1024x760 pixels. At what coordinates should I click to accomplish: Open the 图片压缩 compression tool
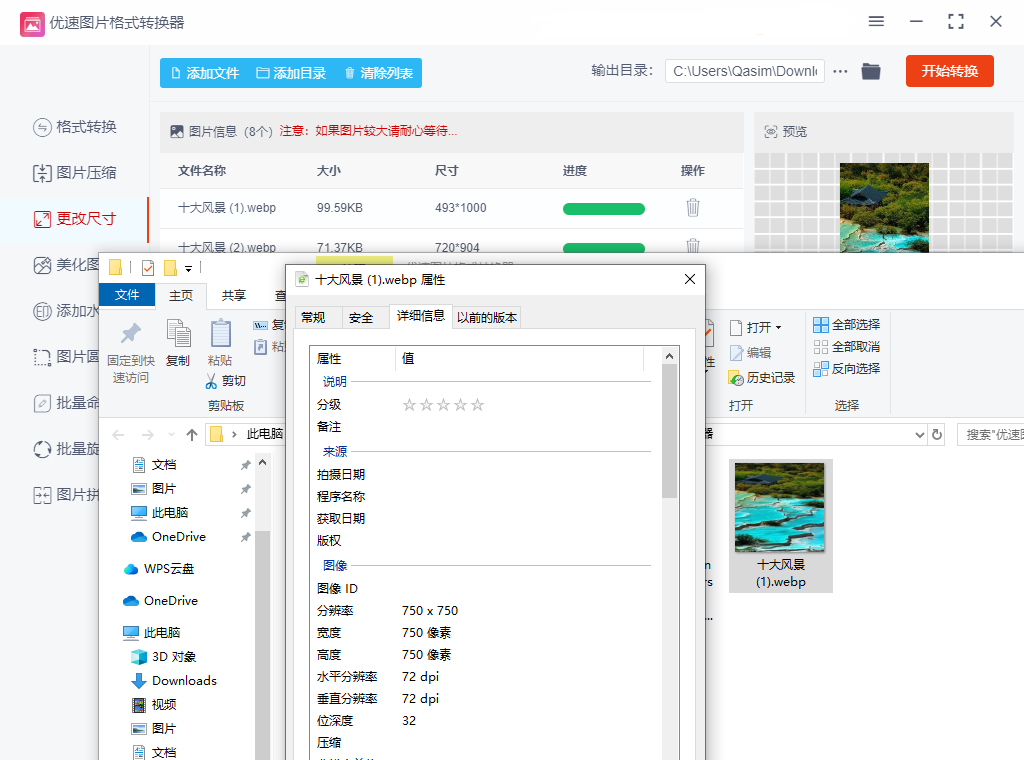(76, 173)
